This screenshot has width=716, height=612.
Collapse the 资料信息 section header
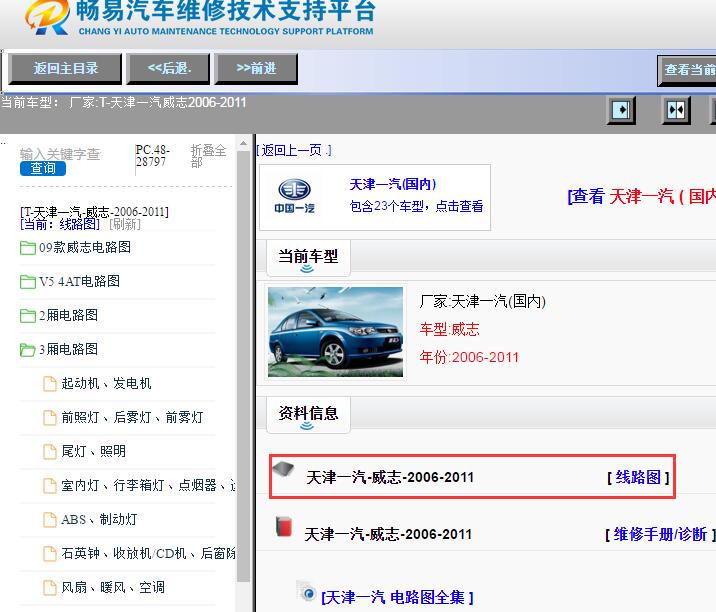(x=308, y=415)
